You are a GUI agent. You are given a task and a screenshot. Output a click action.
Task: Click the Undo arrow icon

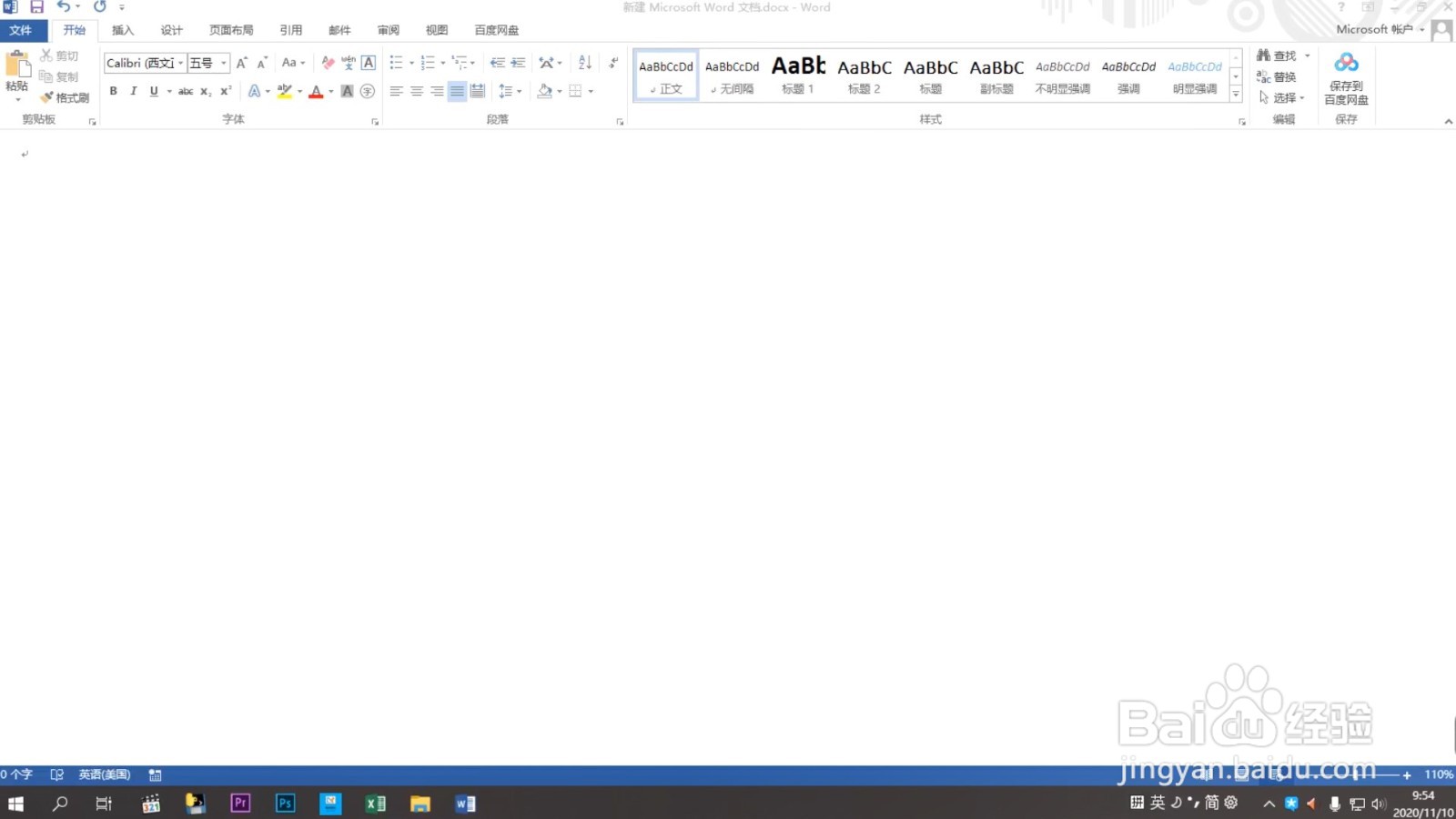point(63,7)
